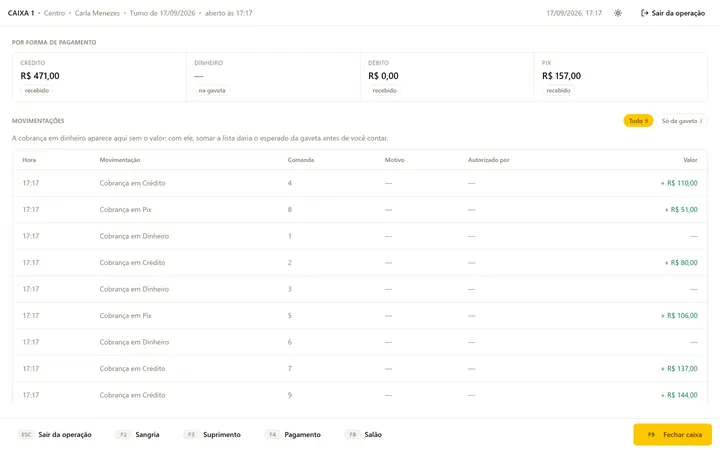Click the + R$ 80,00 value

click(681, 263)
